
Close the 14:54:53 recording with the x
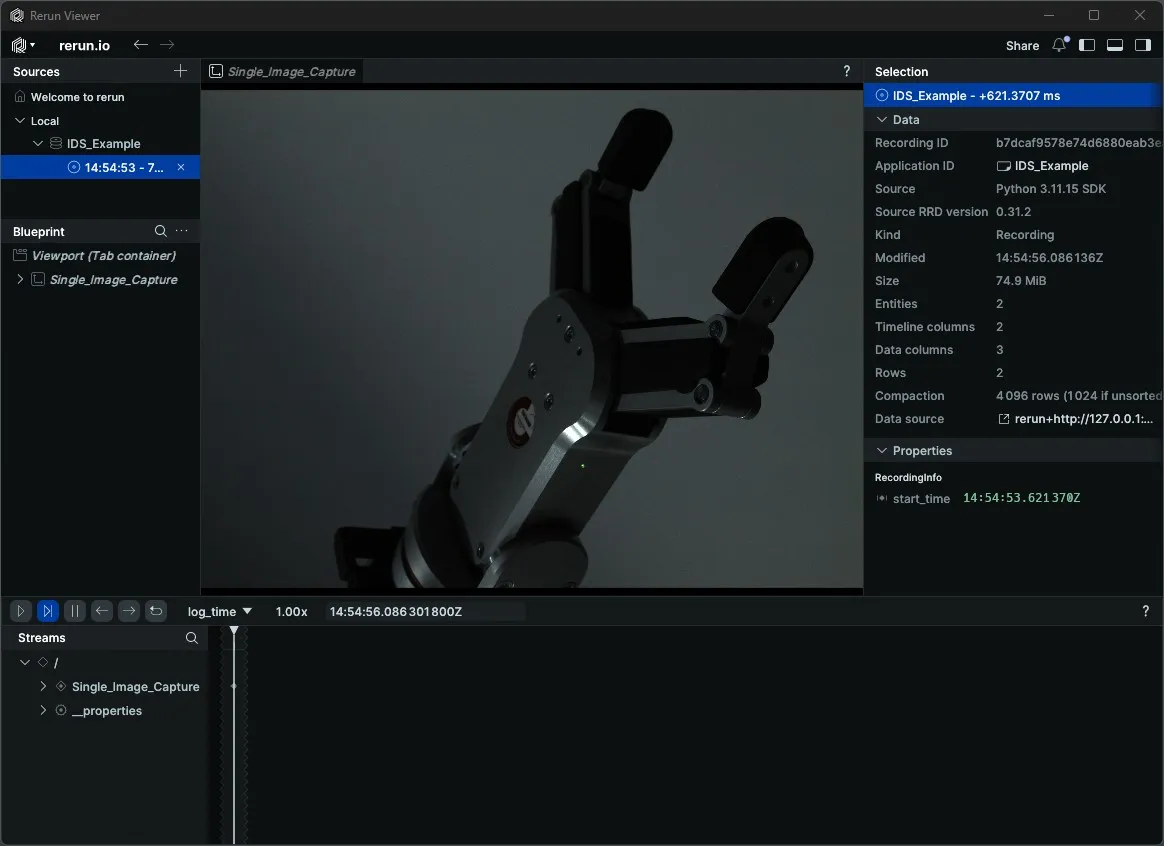(x=181, y=167)
